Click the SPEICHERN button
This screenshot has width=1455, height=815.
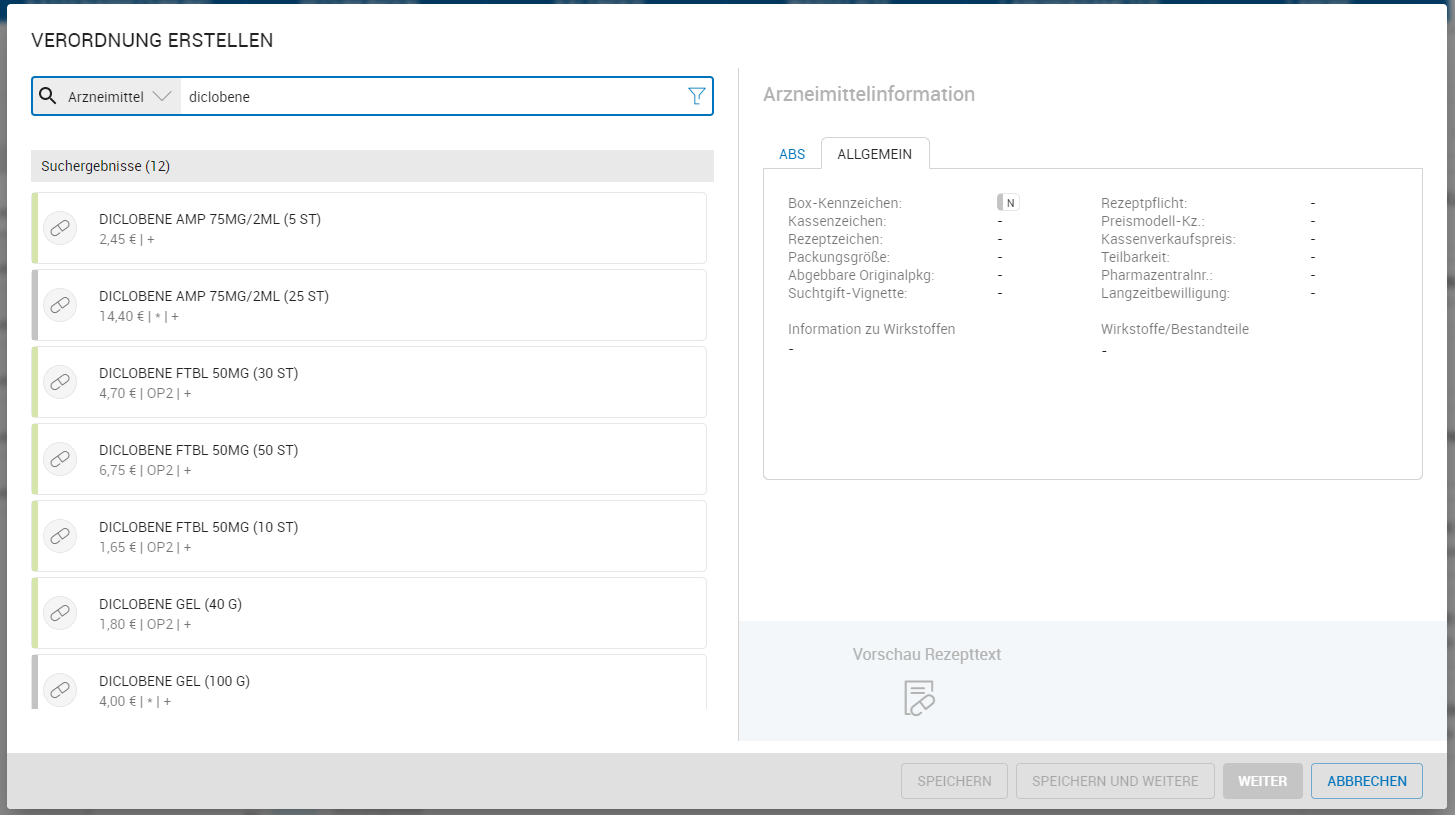point(954,781)
